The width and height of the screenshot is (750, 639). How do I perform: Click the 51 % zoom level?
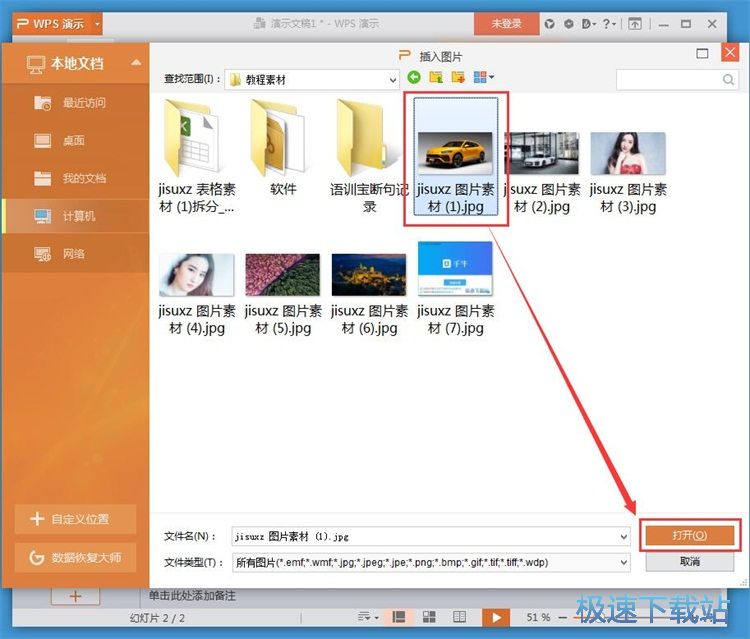[x=539, y=617]
